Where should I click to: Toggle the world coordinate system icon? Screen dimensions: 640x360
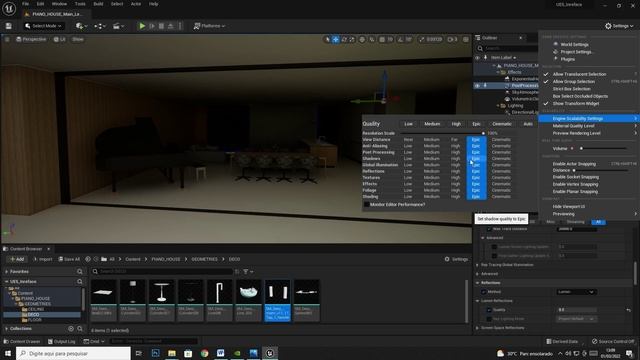click(362, 40)
